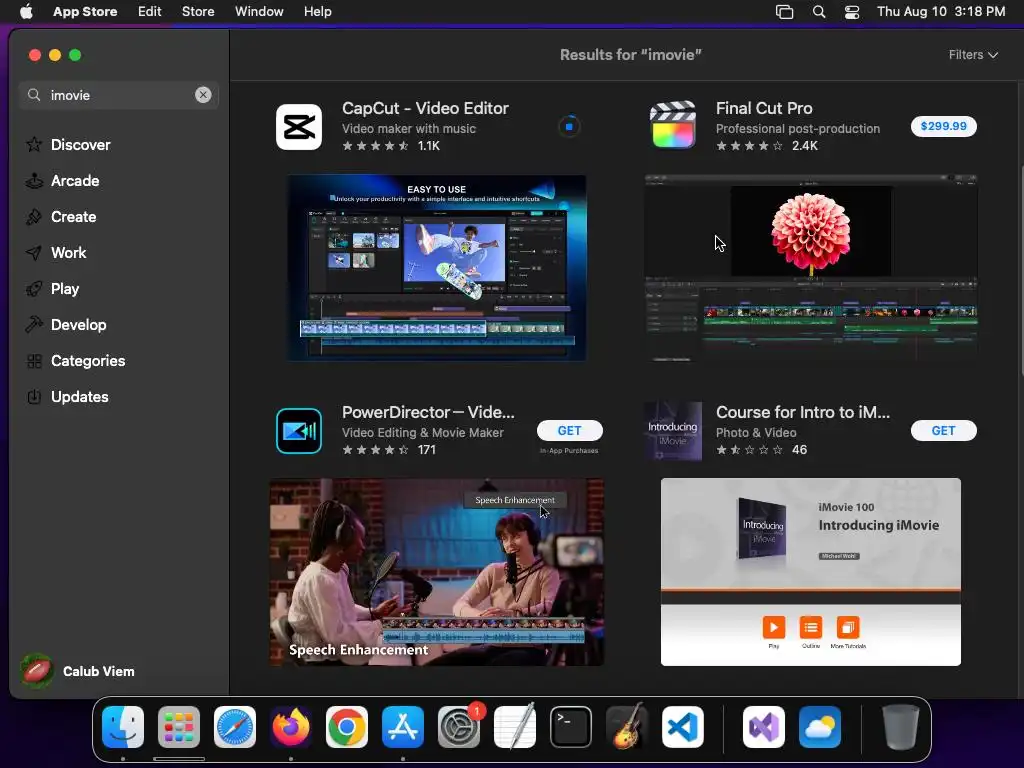
Task: Launch Visual Studio Code from Dock
Action: pyautogui.click(x=683, y=727)
